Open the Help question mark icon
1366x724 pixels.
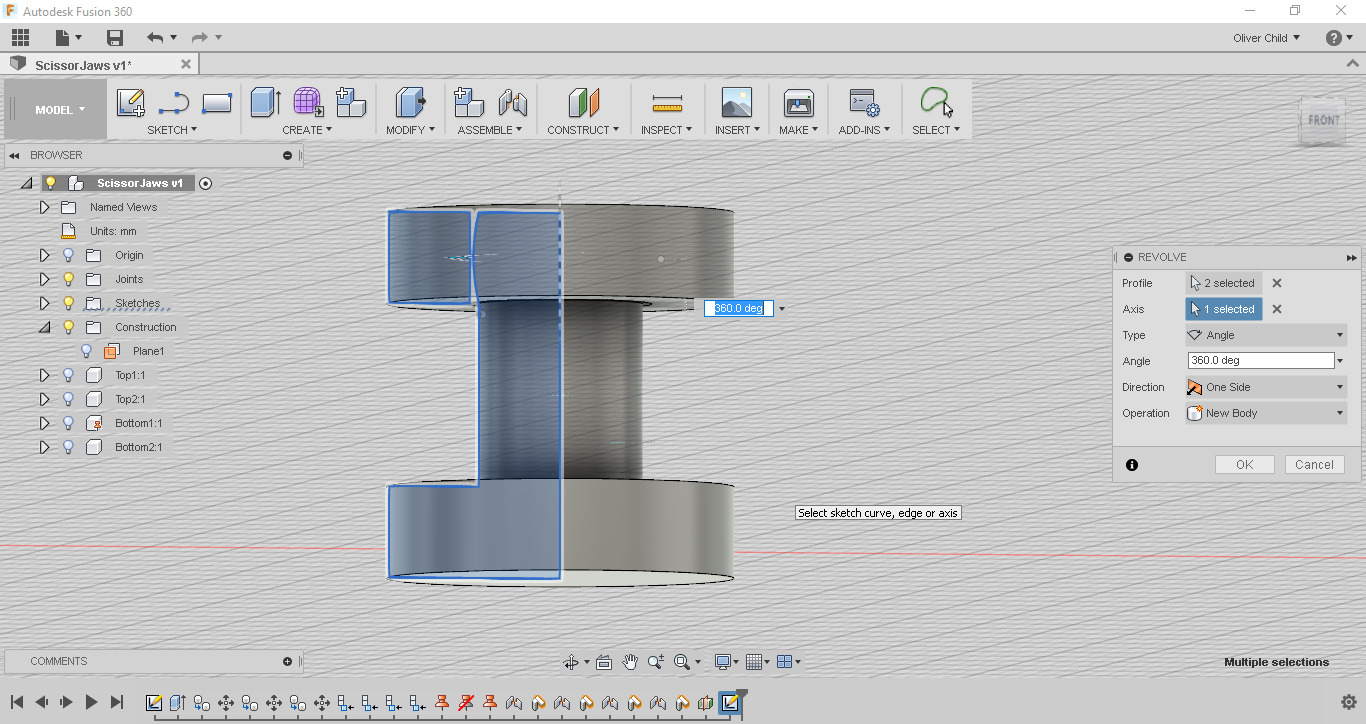pyautogui.click(x=1334, y=38)
